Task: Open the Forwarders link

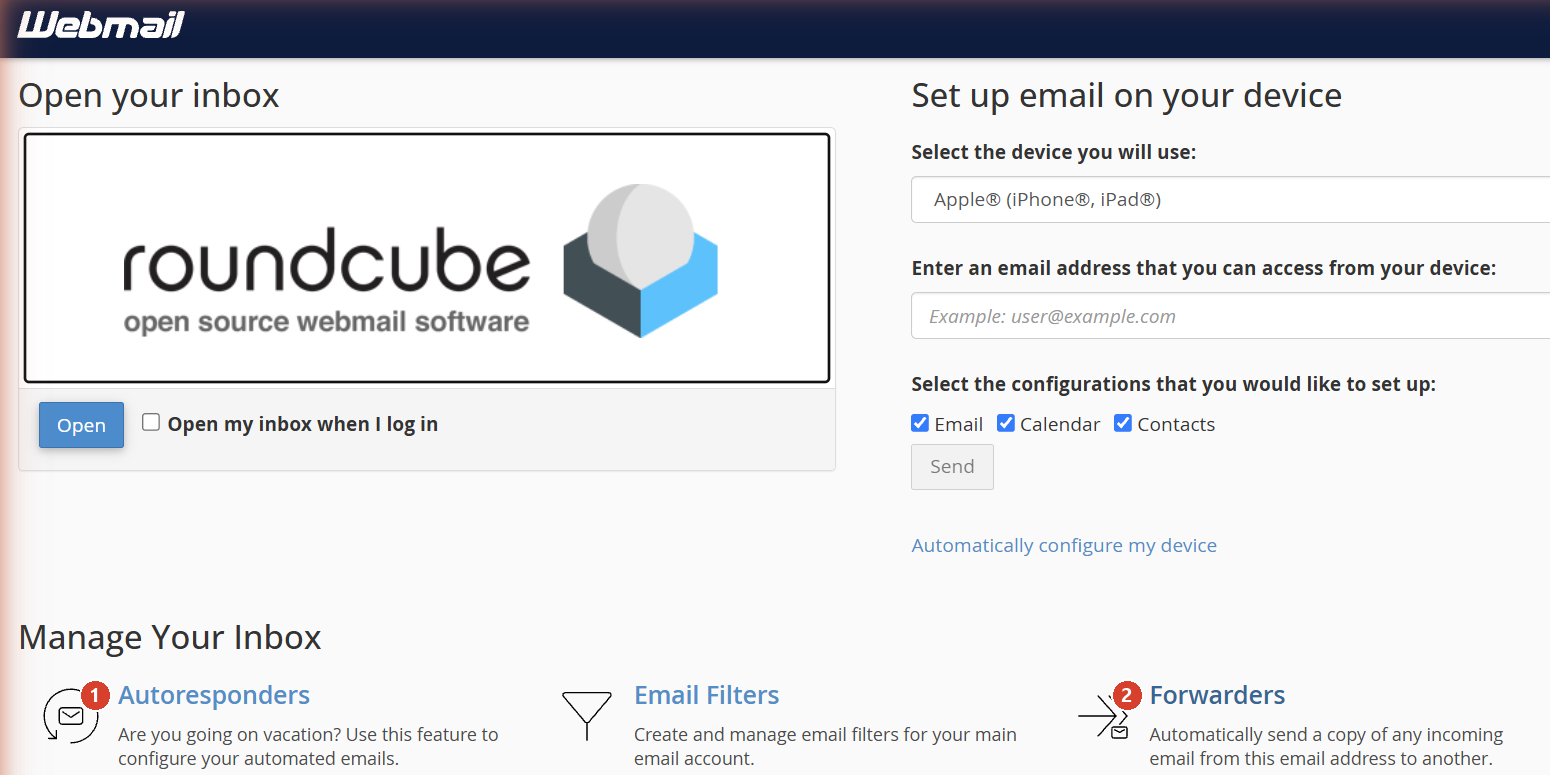Action: [x=1217, y=695]
